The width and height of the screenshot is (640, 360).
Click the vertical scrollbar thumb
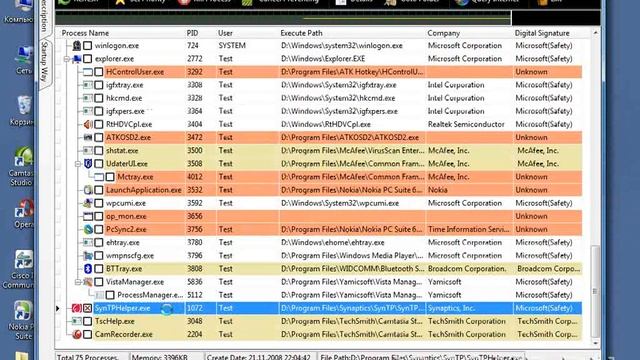tap(596, 291)
